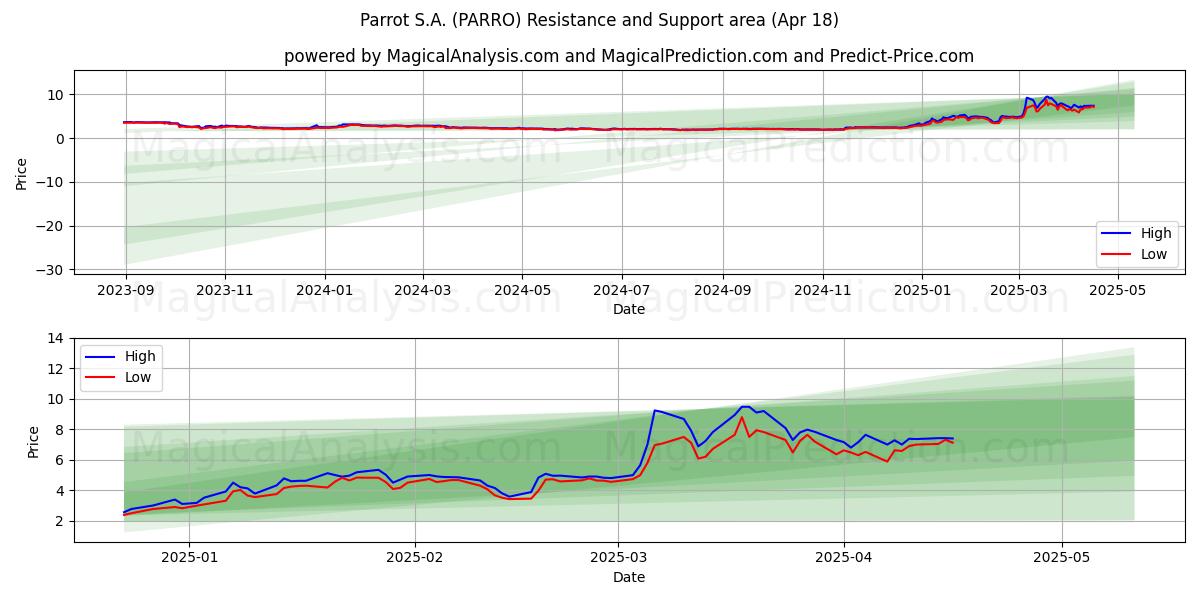Click the 'Price' axis label of the top chart

pyautogui.click(x=22, y=173)
